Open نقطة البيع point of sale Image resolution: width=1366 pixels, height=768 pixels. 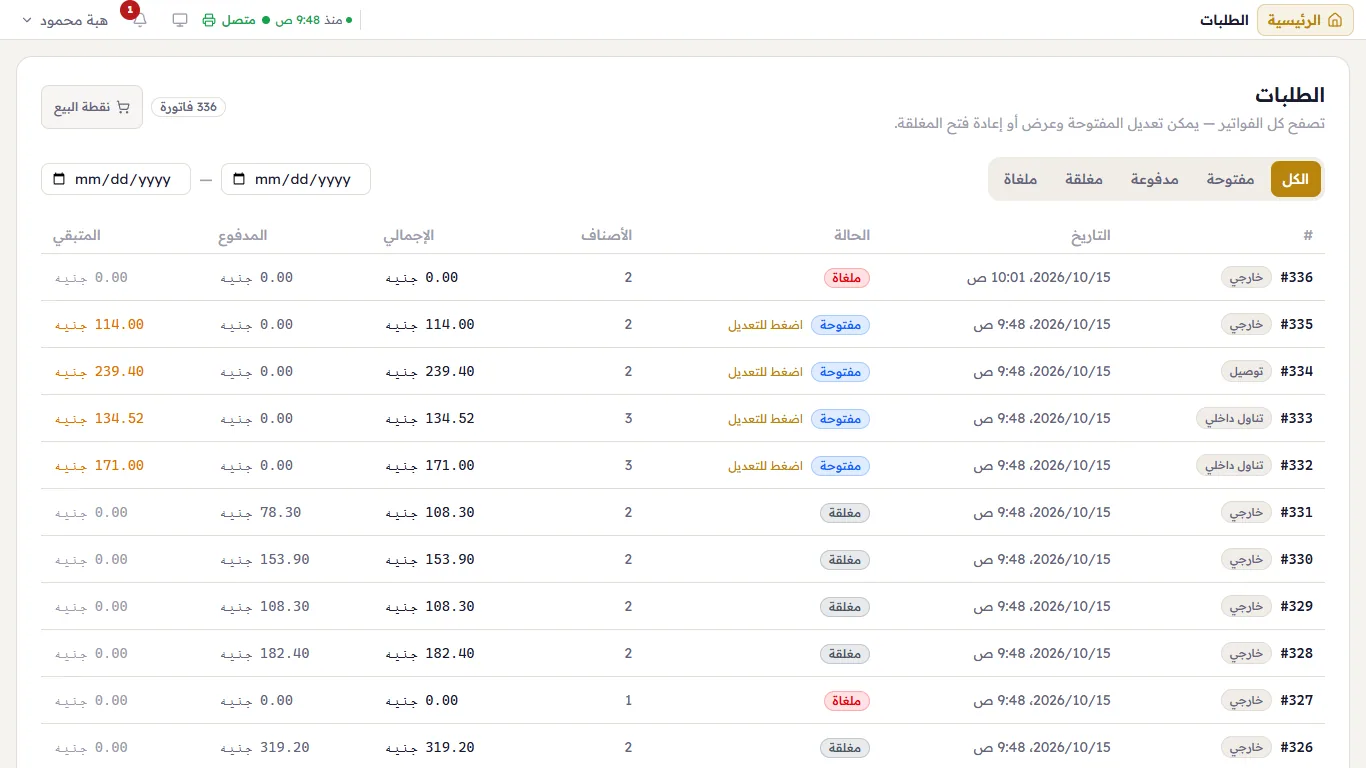tap(92, 107)
